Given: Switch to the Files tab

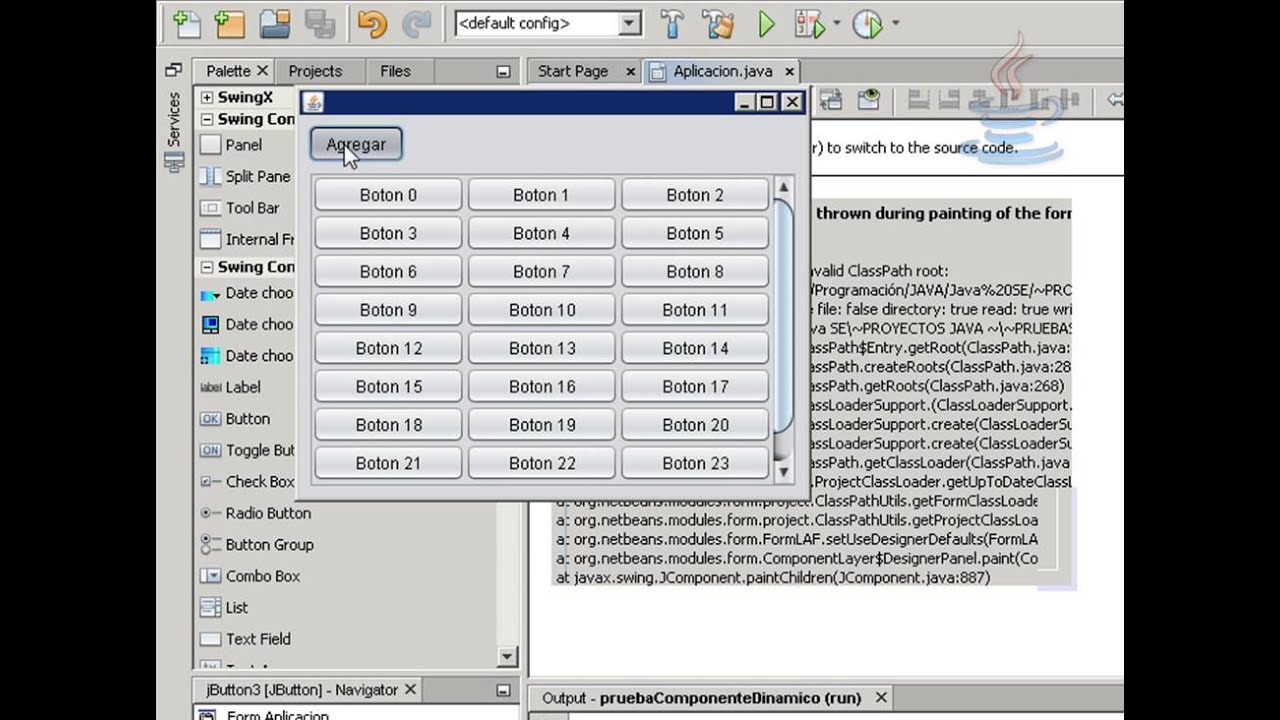Looking at the screenshot, I should [395, 71].
